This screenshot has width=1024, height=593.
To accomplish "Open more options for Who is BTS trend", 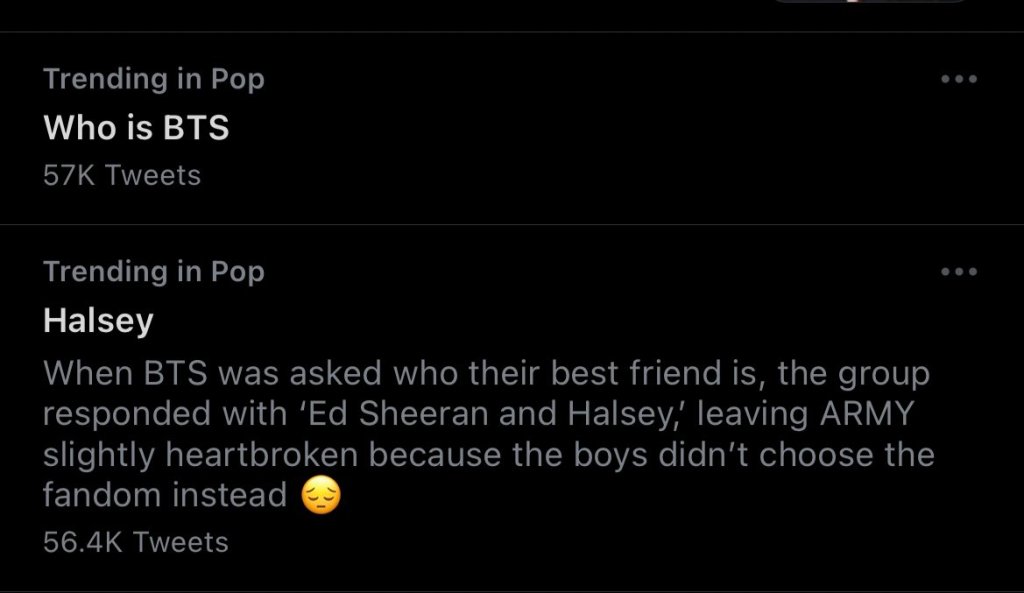I will point(959,79).
